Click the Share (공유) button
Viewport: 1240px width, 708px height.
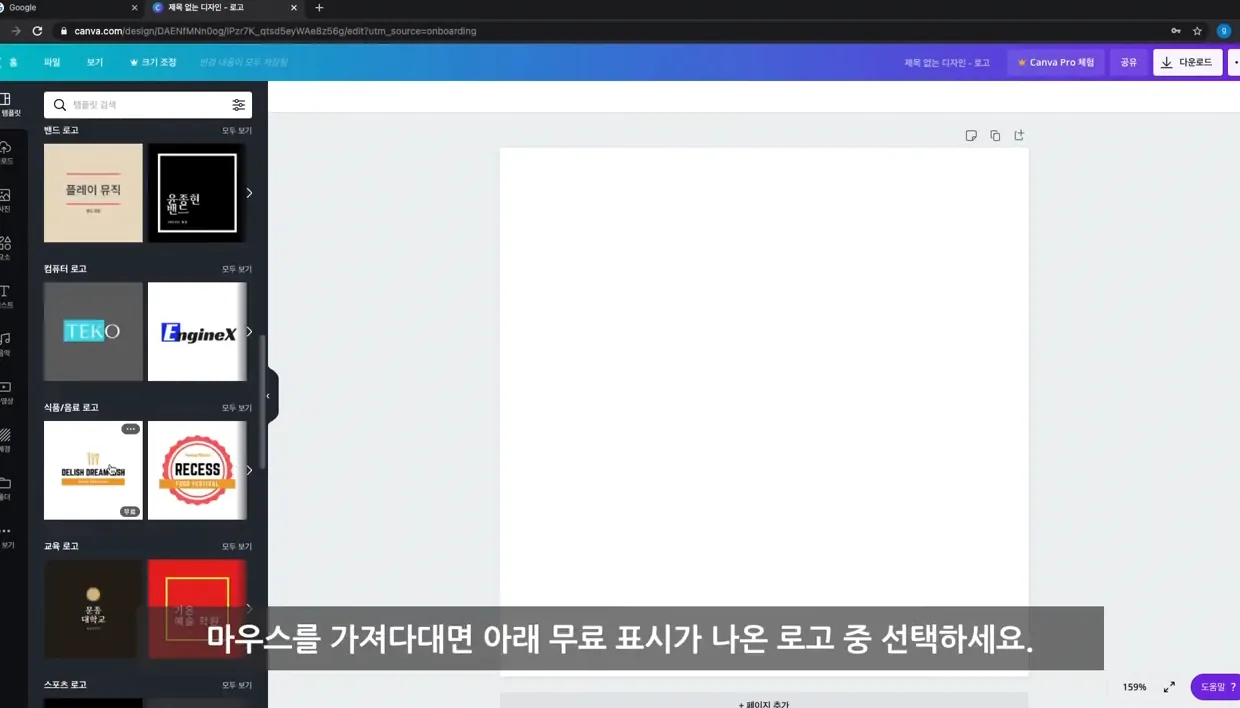(x=1129, y=62)
